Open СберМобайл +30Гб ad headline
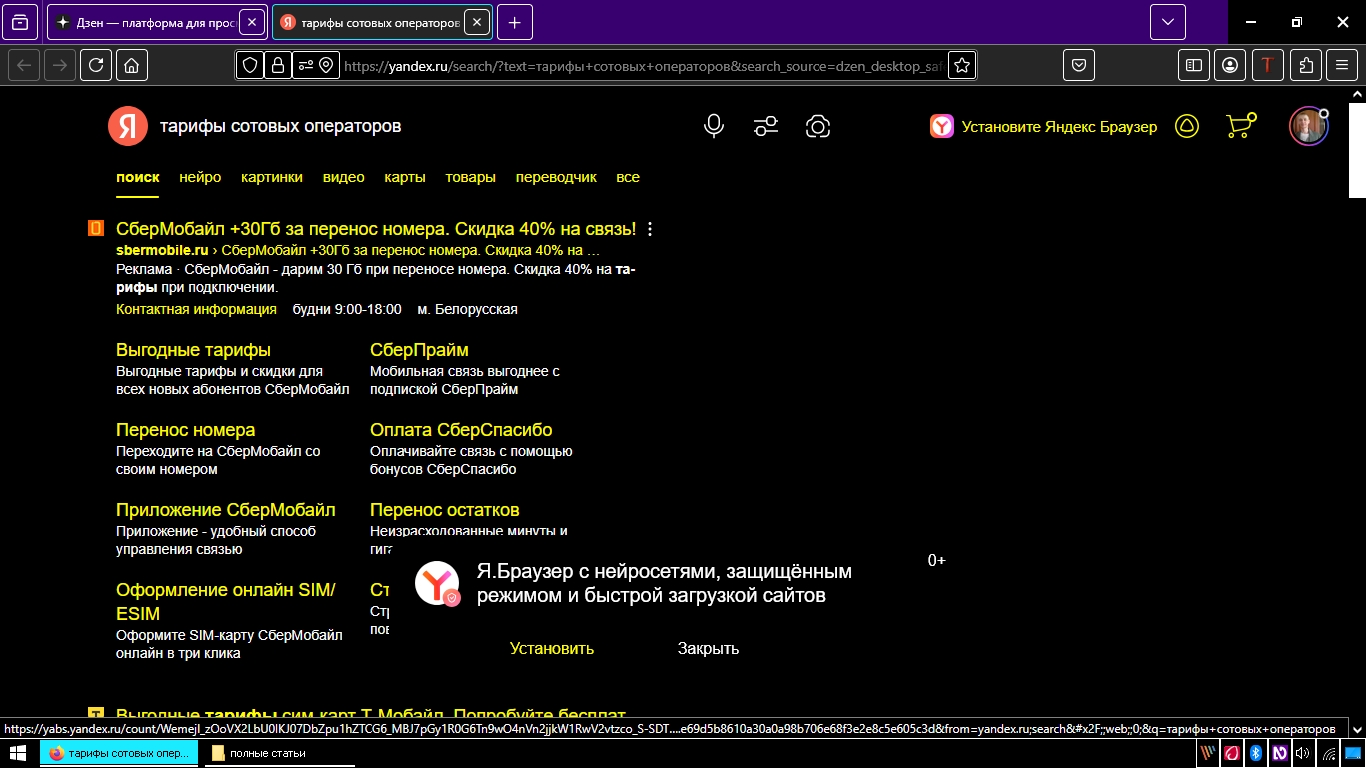Image resolution: width=1366 pixels, height=768 pixels. 376,229
